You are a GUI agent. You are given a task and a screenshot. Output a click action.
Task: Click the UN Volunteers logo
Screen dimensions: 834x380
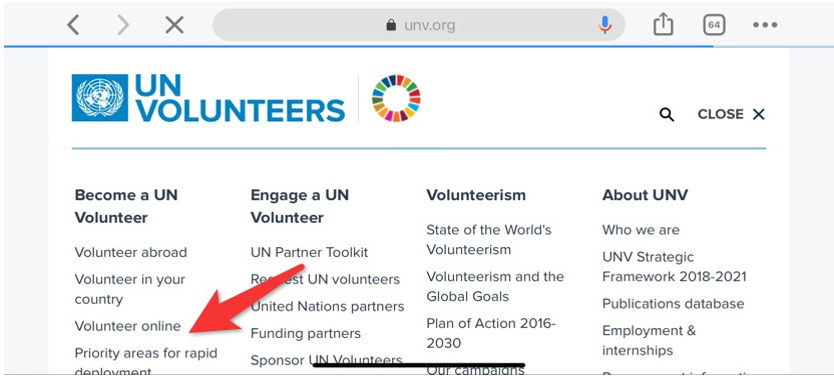208,98
